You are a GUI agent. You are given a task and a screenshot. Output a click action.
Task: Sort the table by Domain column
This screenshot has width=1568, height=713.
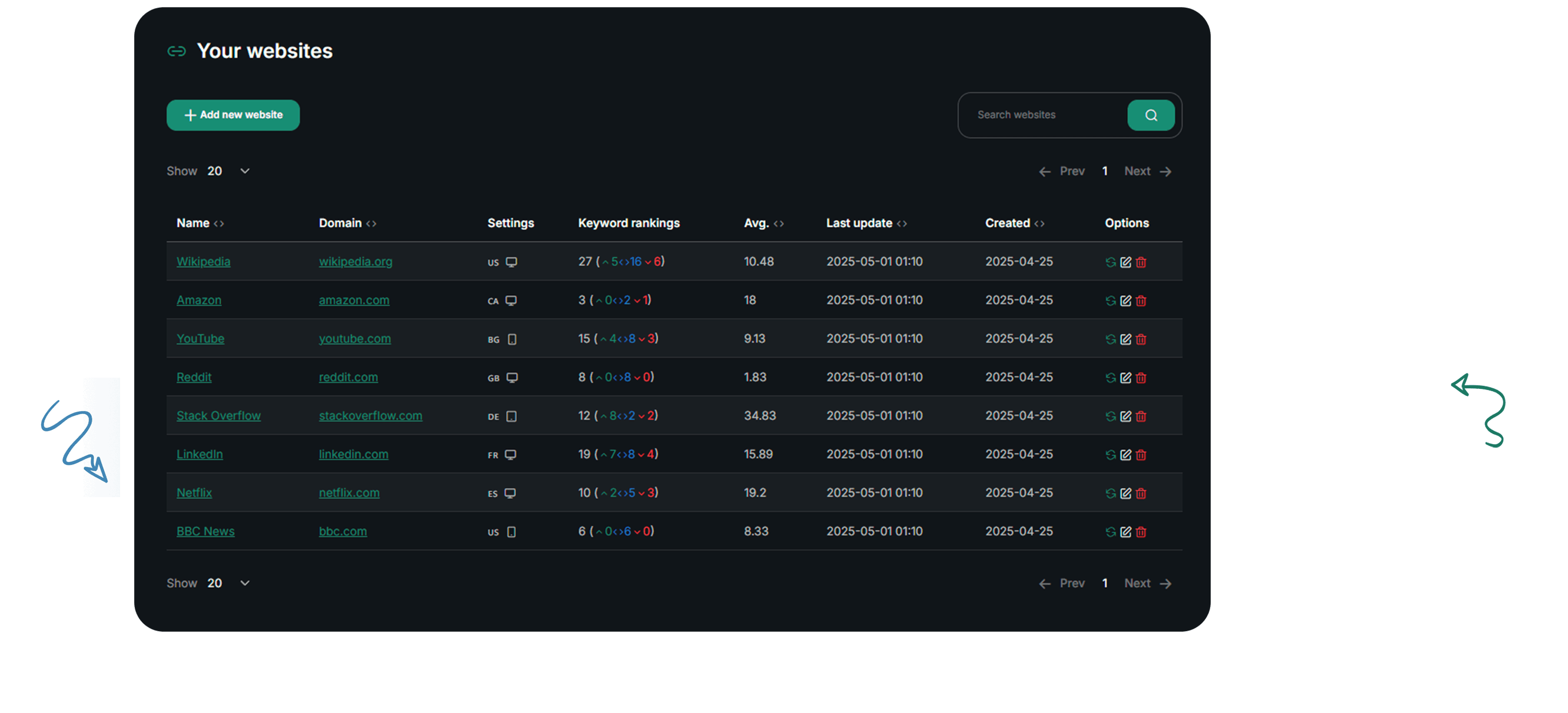(348, 224)
